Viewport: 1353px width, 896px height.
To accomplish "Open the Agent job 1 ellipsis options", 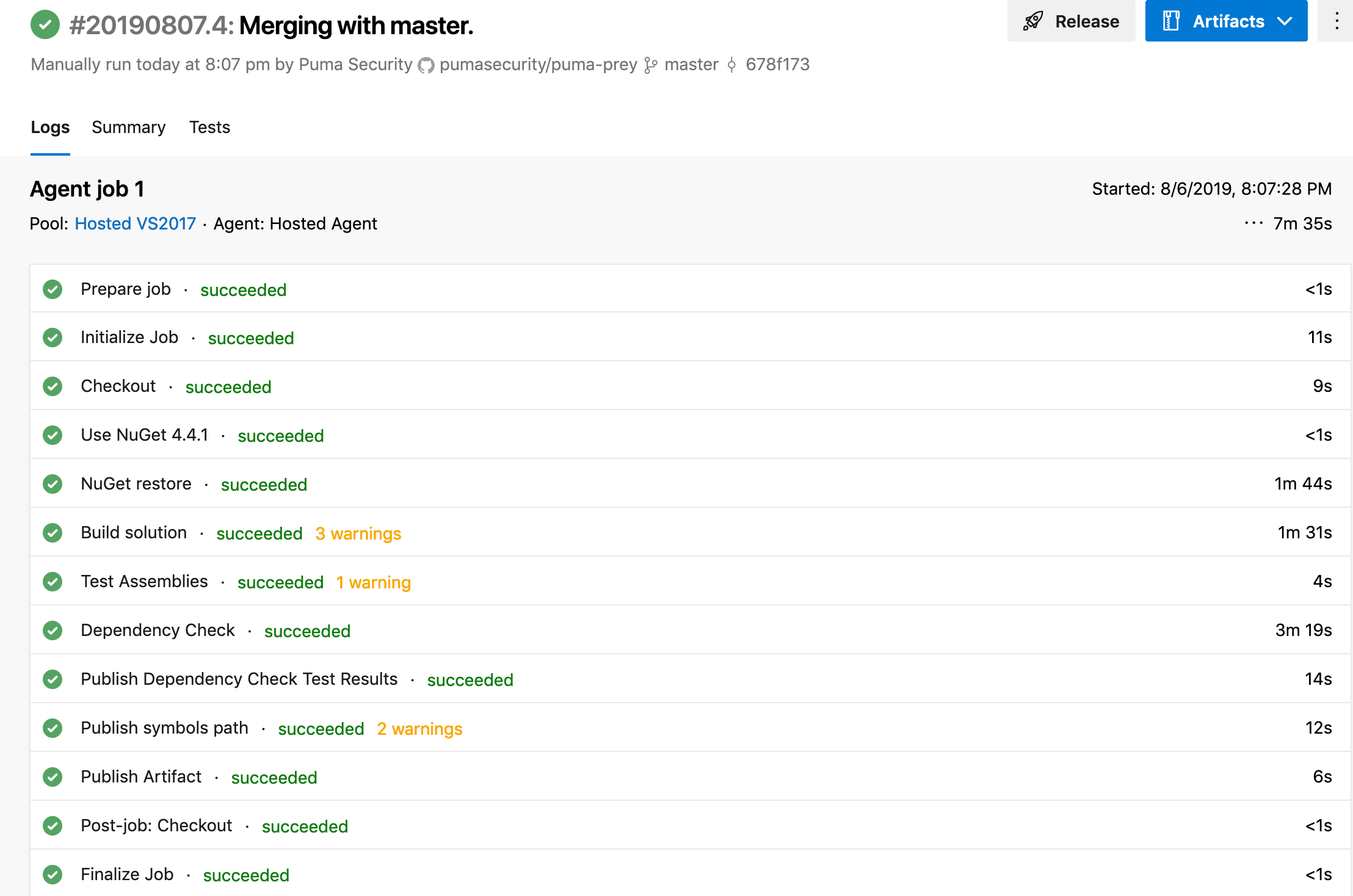I will (1253, 223).
